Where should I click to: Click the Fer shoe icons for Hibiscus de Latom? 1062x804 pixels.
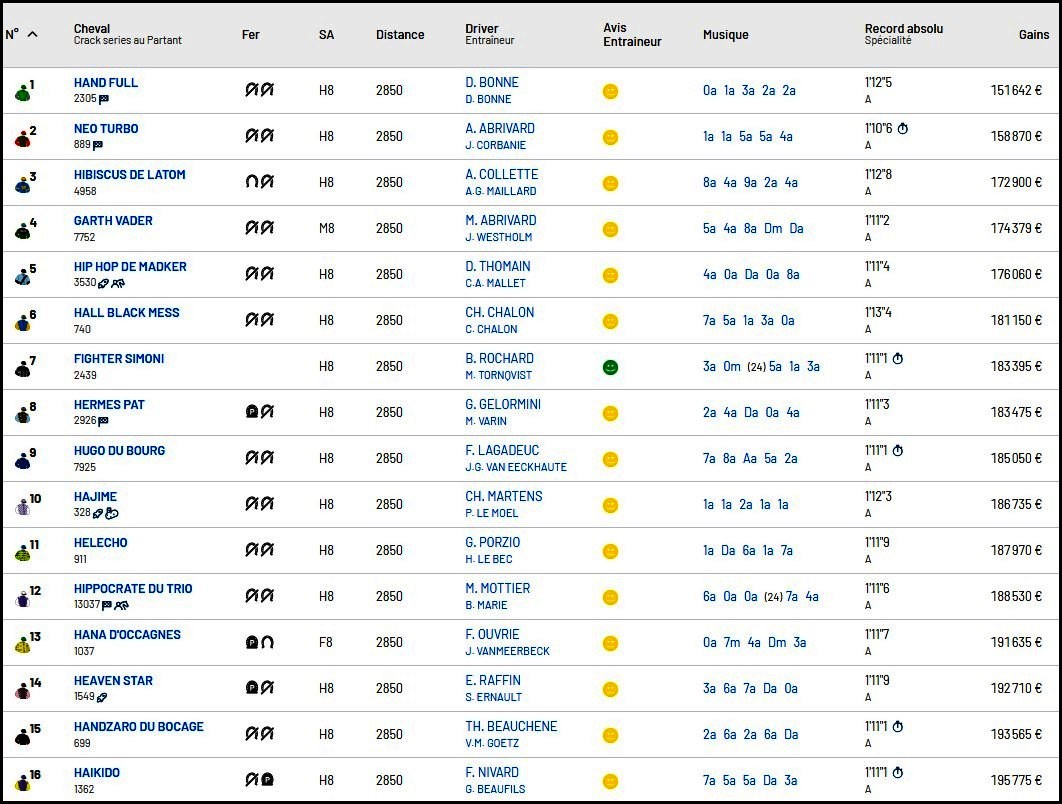(259, 182)
